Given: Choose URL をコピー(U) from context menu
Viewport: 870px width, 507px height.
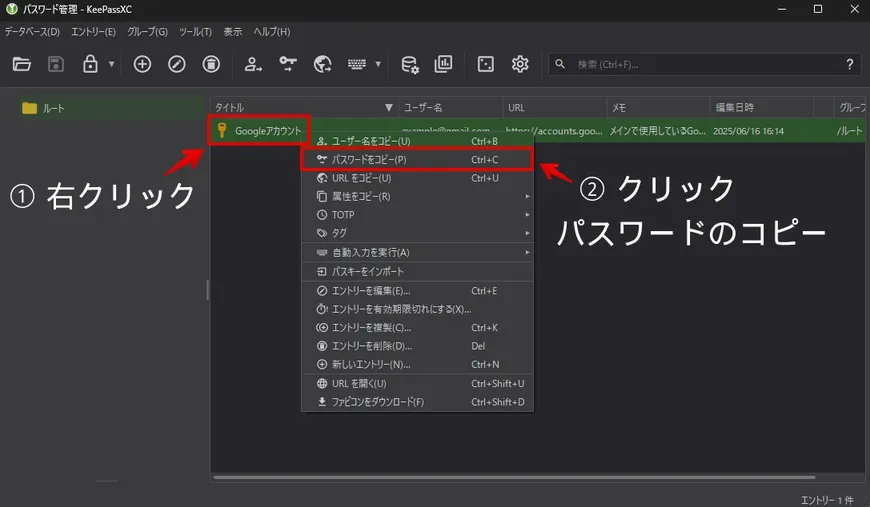Looking at the screenshot, I should click(417, 178).
